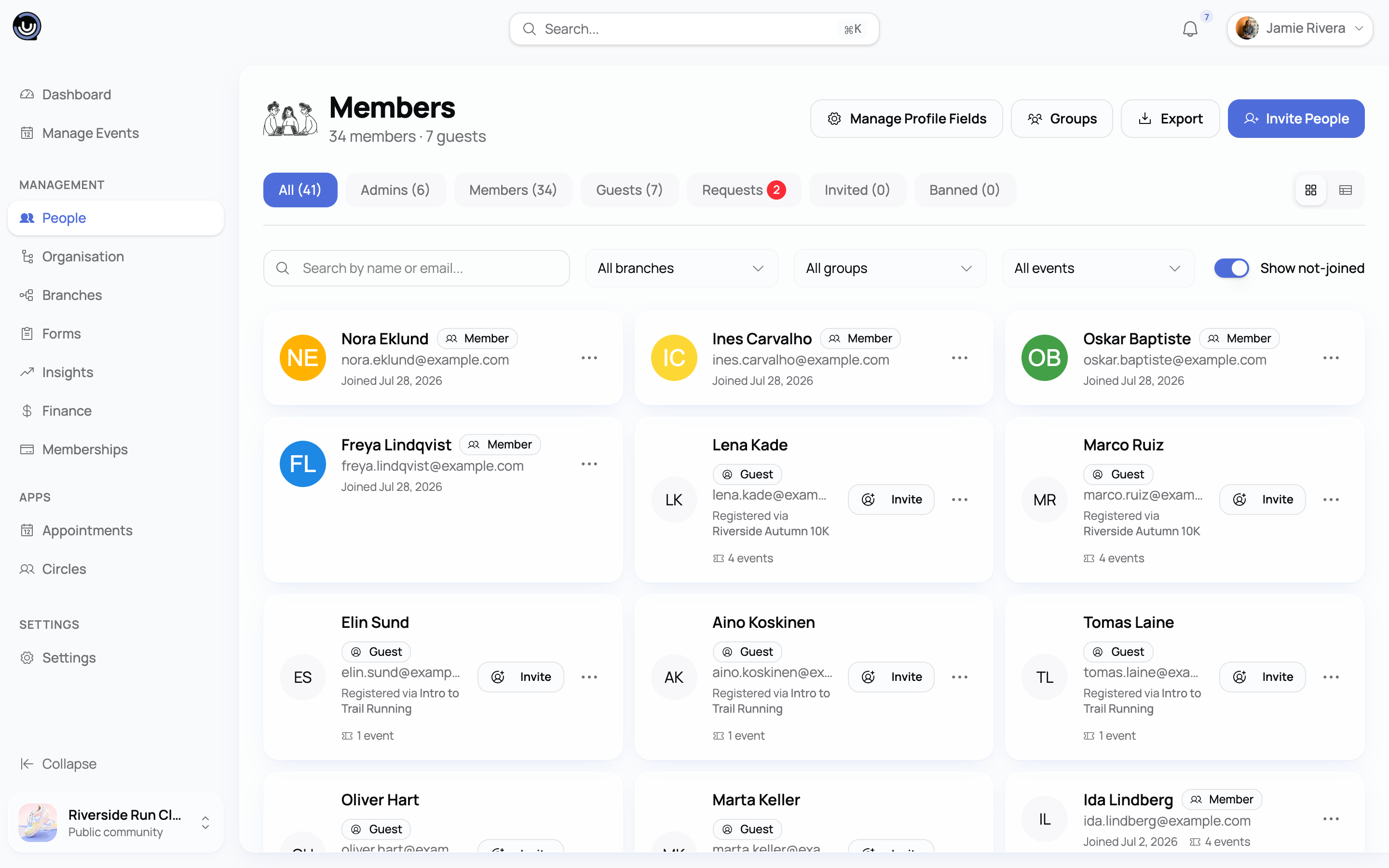Open the notifications bell

(1190, 29)
